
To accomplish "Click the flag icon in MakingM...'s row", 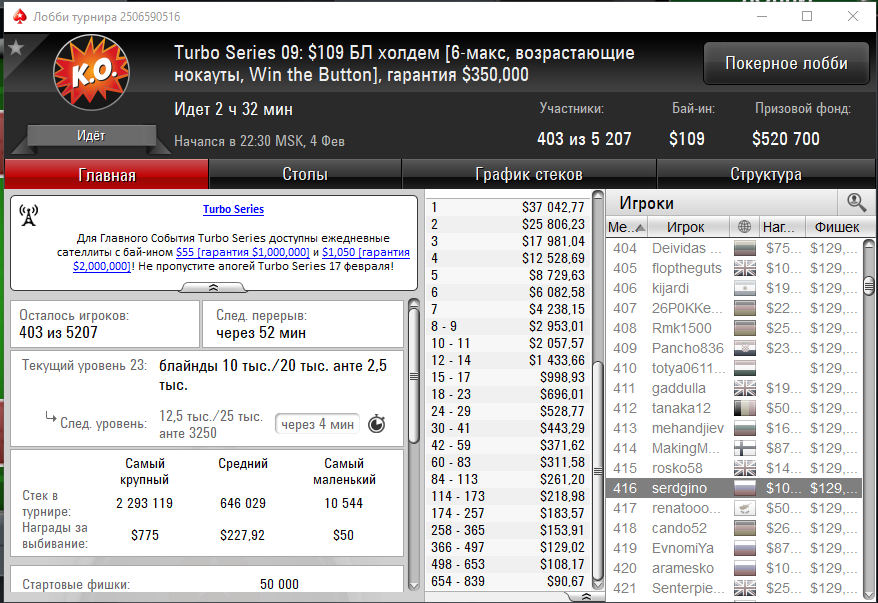I will point(745,448).
